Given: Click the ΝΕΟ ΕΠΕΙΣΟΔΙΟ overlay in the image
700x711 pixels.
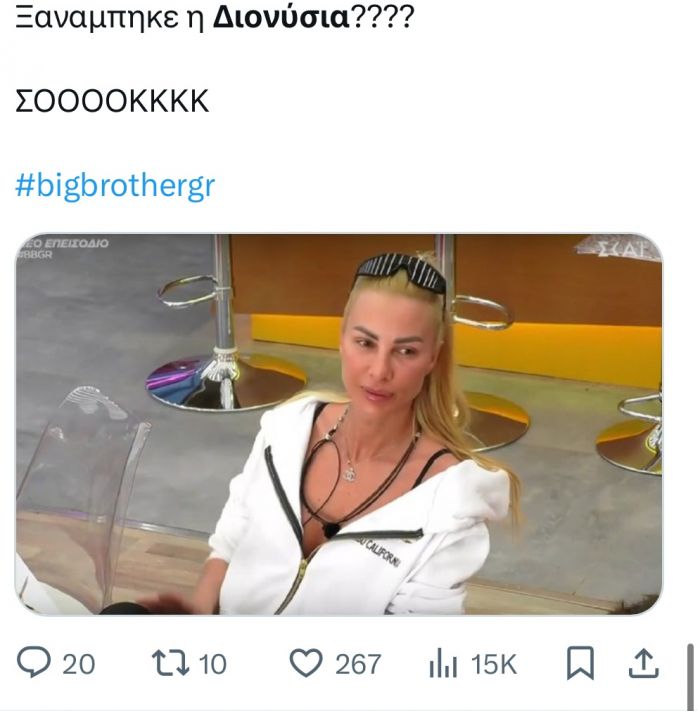Looking at the screenshot, I should (x=63, y=243).
